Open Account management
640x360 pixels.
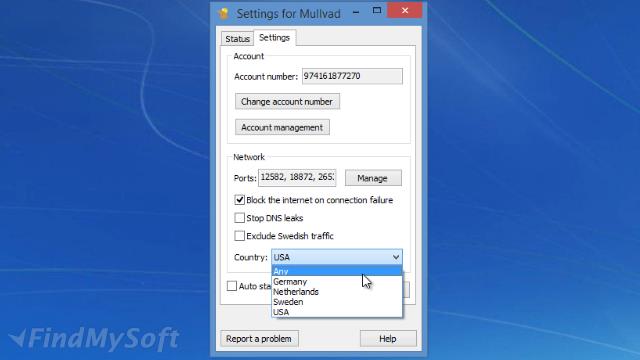pos(282,127)
